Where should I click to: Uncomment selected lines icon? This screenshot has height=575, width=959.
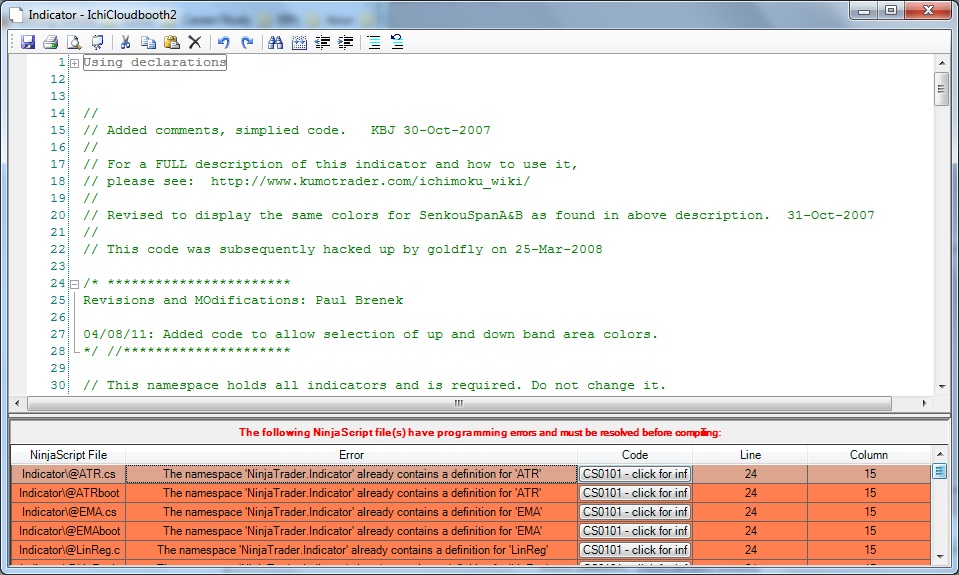[397, 42]
